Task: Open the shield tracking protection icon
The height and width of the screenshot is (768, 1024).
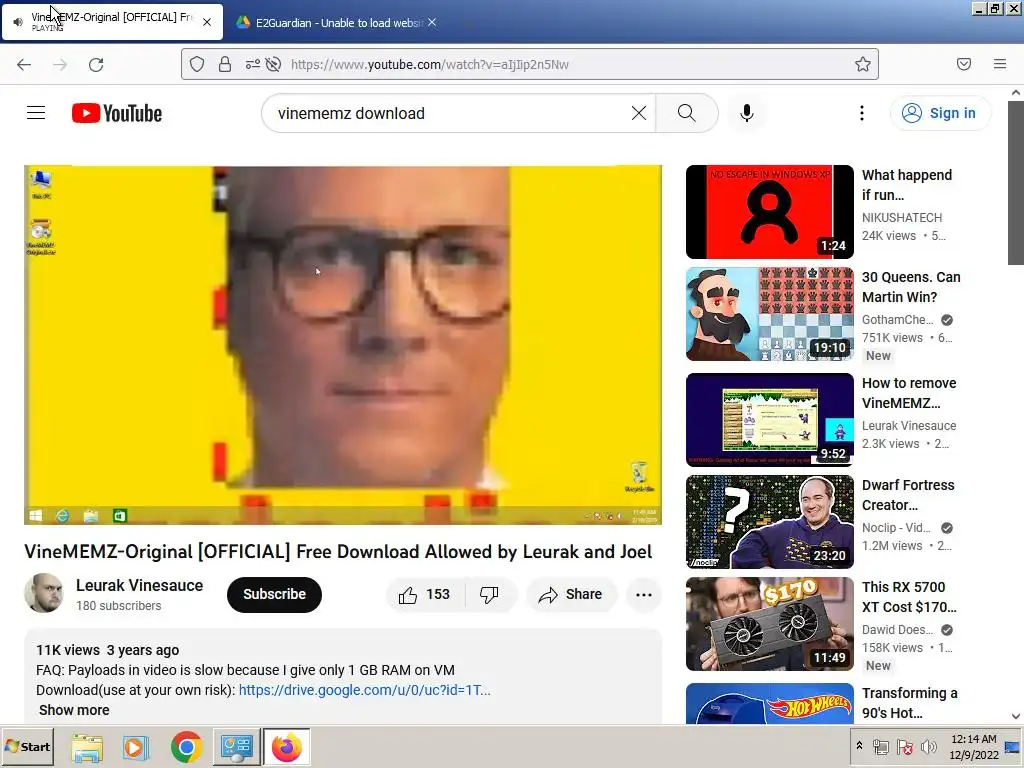Action: tap(197, 64)
